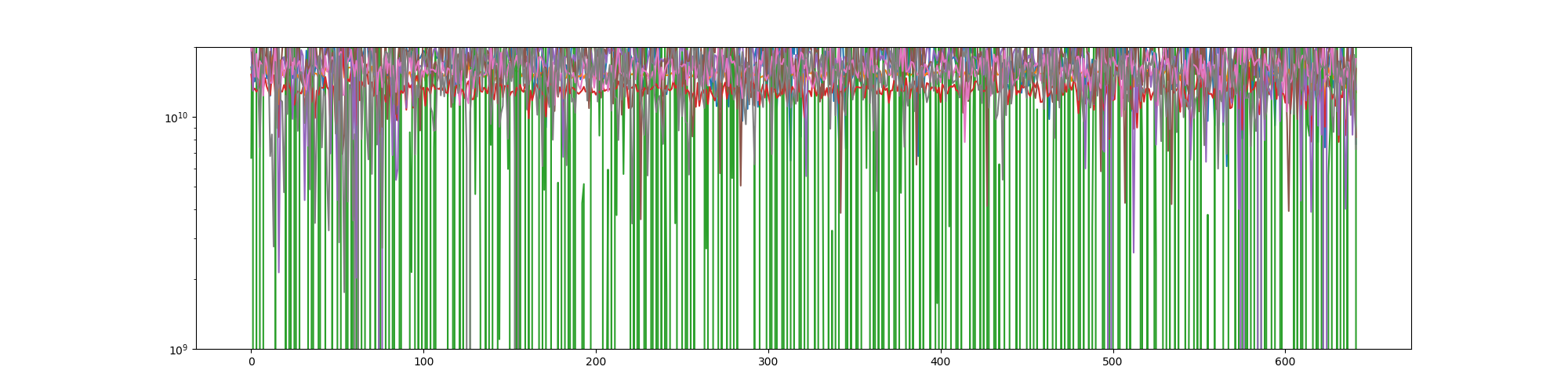Click the x-axis tick label 300
This screenshot has width=1568, height=392.
click(768, 362)
